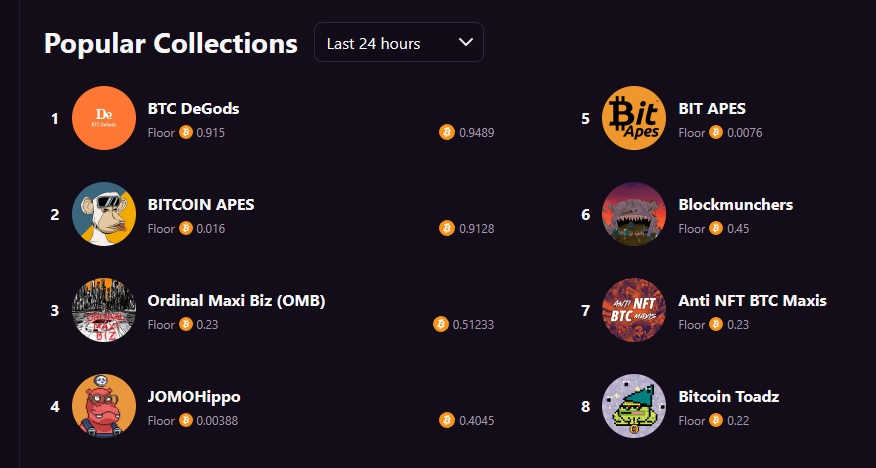This screenshot has width=876, height=468.
Task: Open the Blockmunchers collection title
Action: point(736,204)
